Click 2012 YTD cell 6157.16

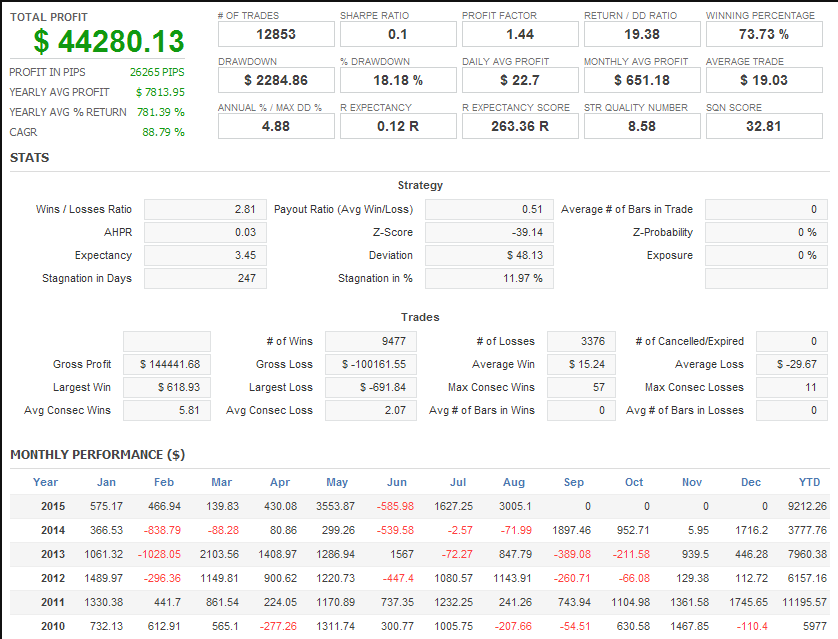point(807,578)
